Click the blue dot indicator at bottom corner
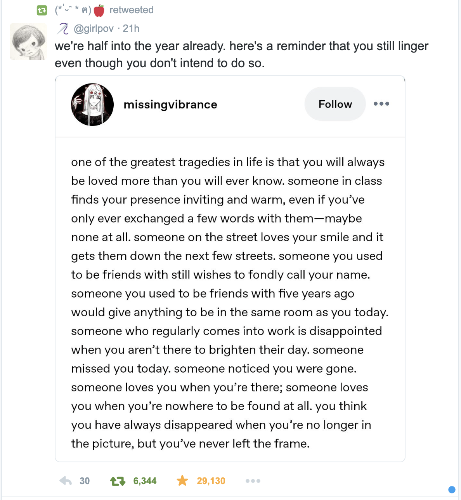The height and width of the screenshot is (500, 461). click(452, 489)
